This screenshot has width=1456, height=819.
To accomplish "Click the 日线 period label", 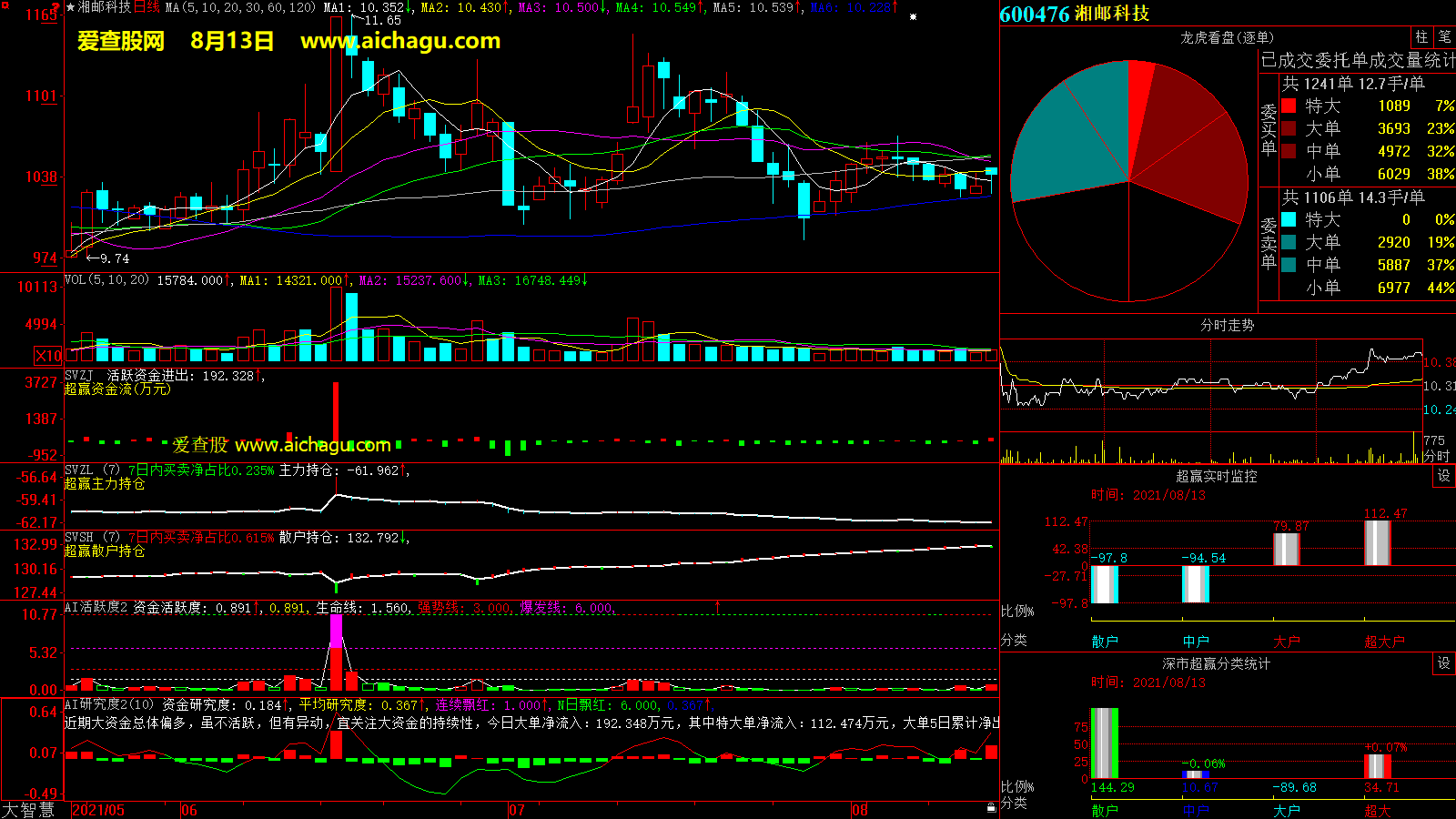I will pos(147,7).
